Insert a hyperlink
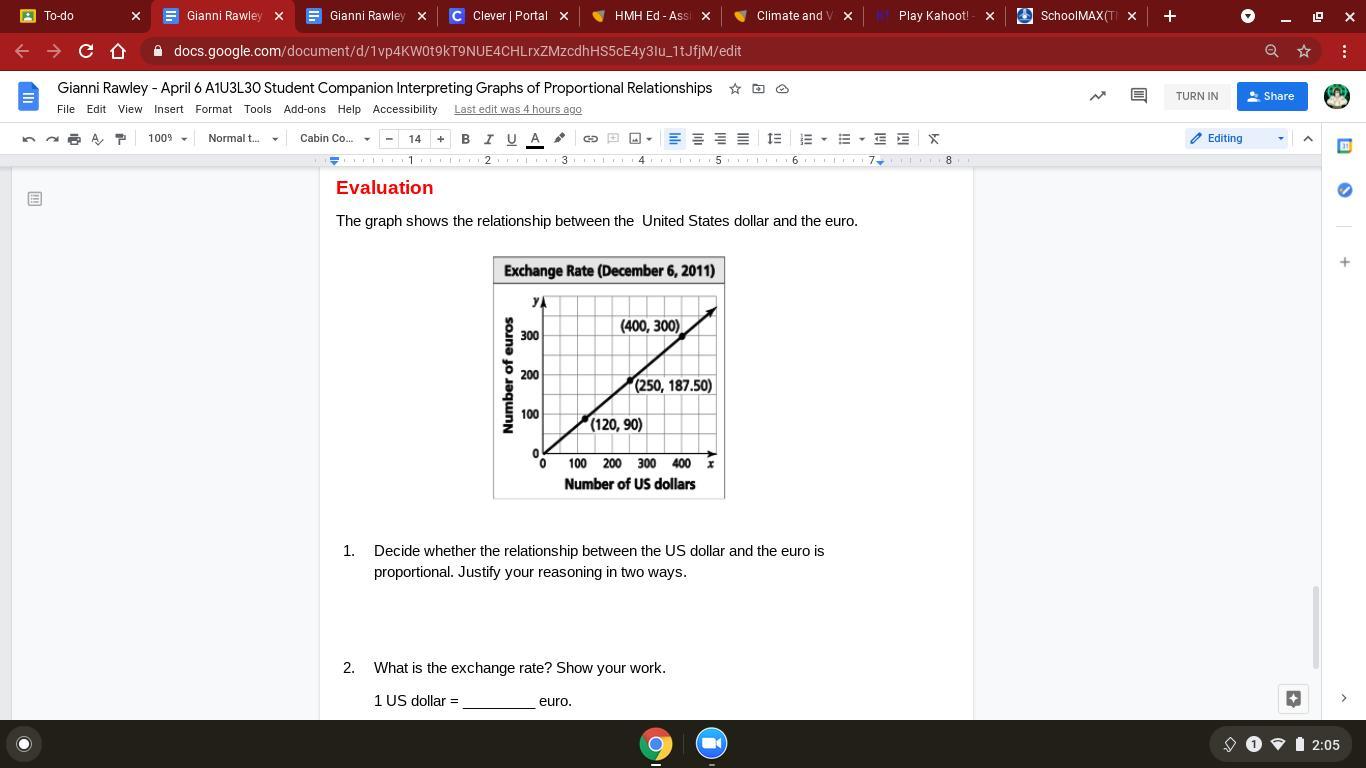This screenshot has width=1366, height=768. click(590, 139)
